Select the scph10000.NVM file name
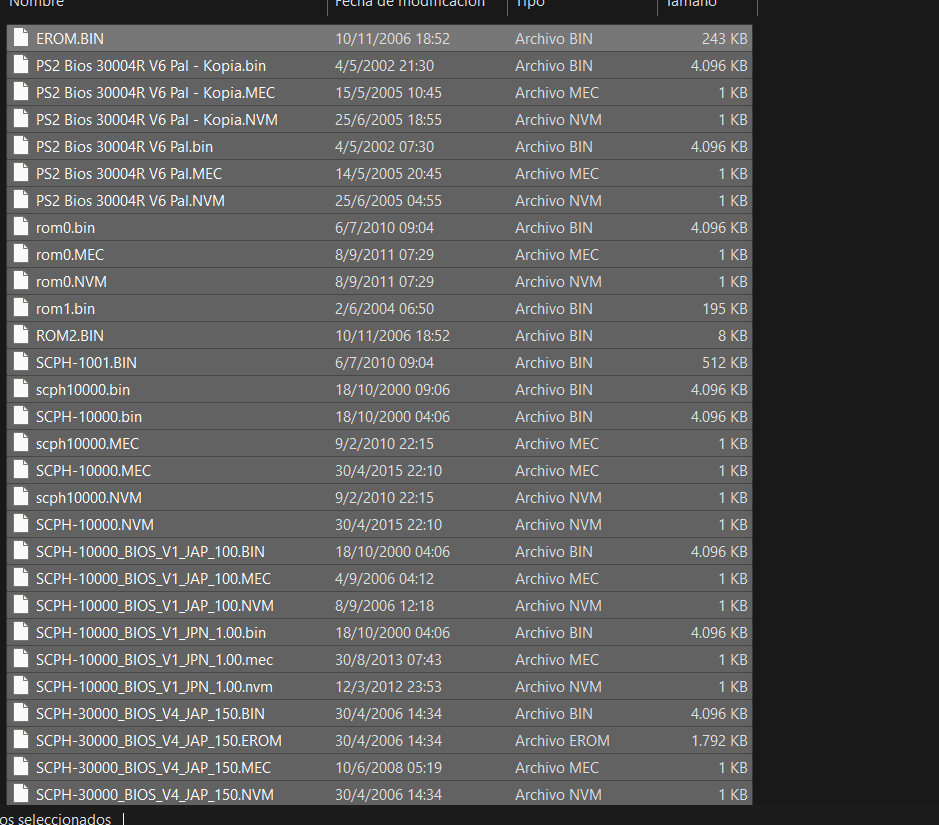939x825 pixels. [x=89, y=498]
